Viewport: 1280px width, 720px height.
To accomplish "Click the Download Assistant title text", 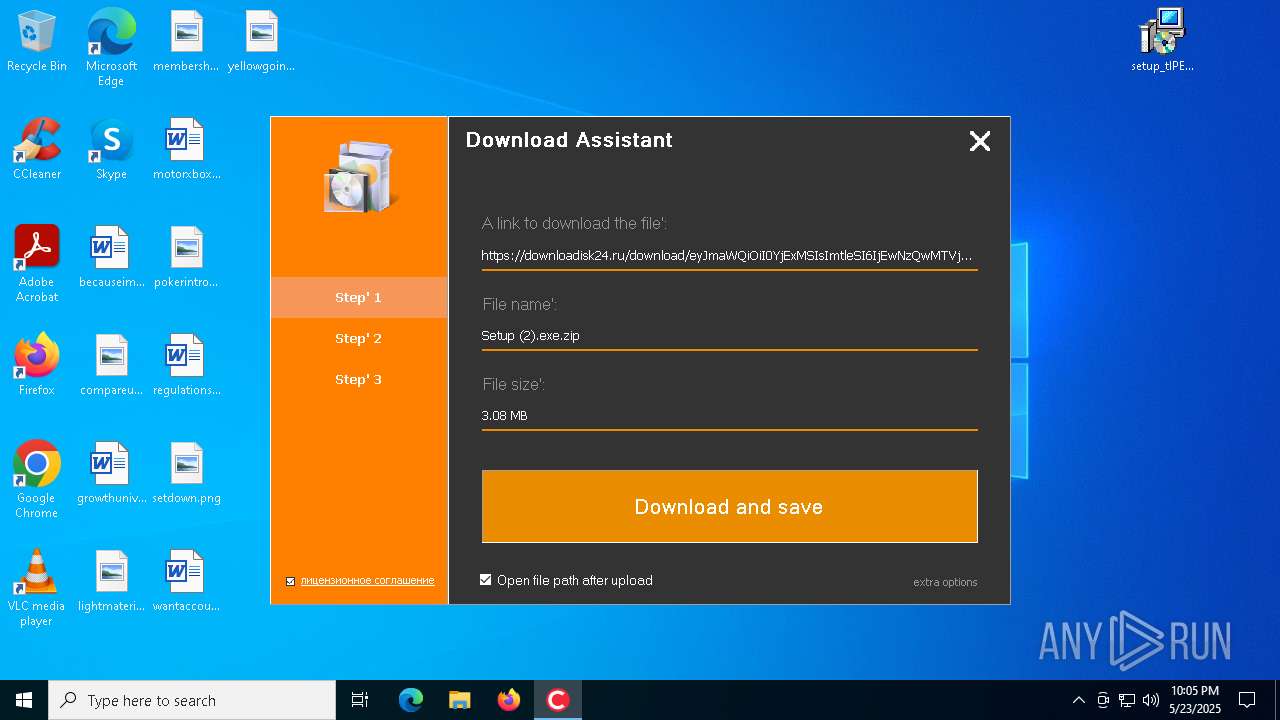I will click(569, 140).
